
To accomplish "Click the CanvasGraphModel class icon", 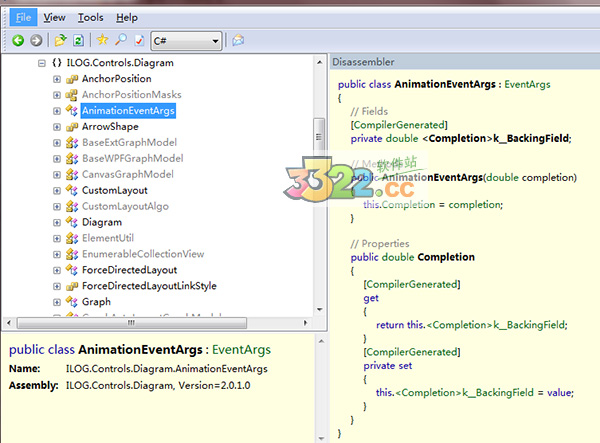I will coord(72,174).
